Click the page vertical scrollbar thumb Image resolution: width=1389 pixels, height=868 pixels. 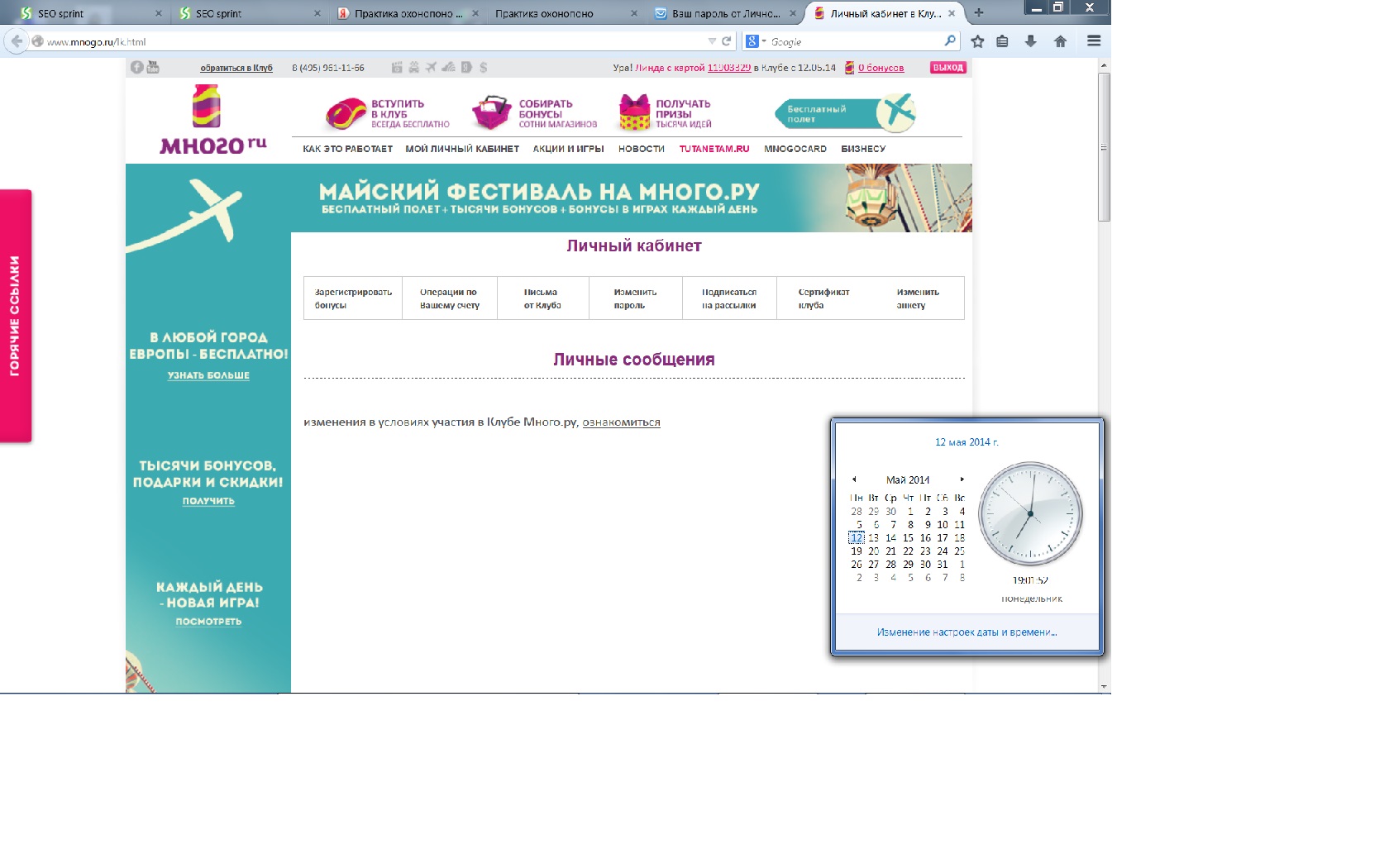pyautogui.click(x=1104, y=147)
